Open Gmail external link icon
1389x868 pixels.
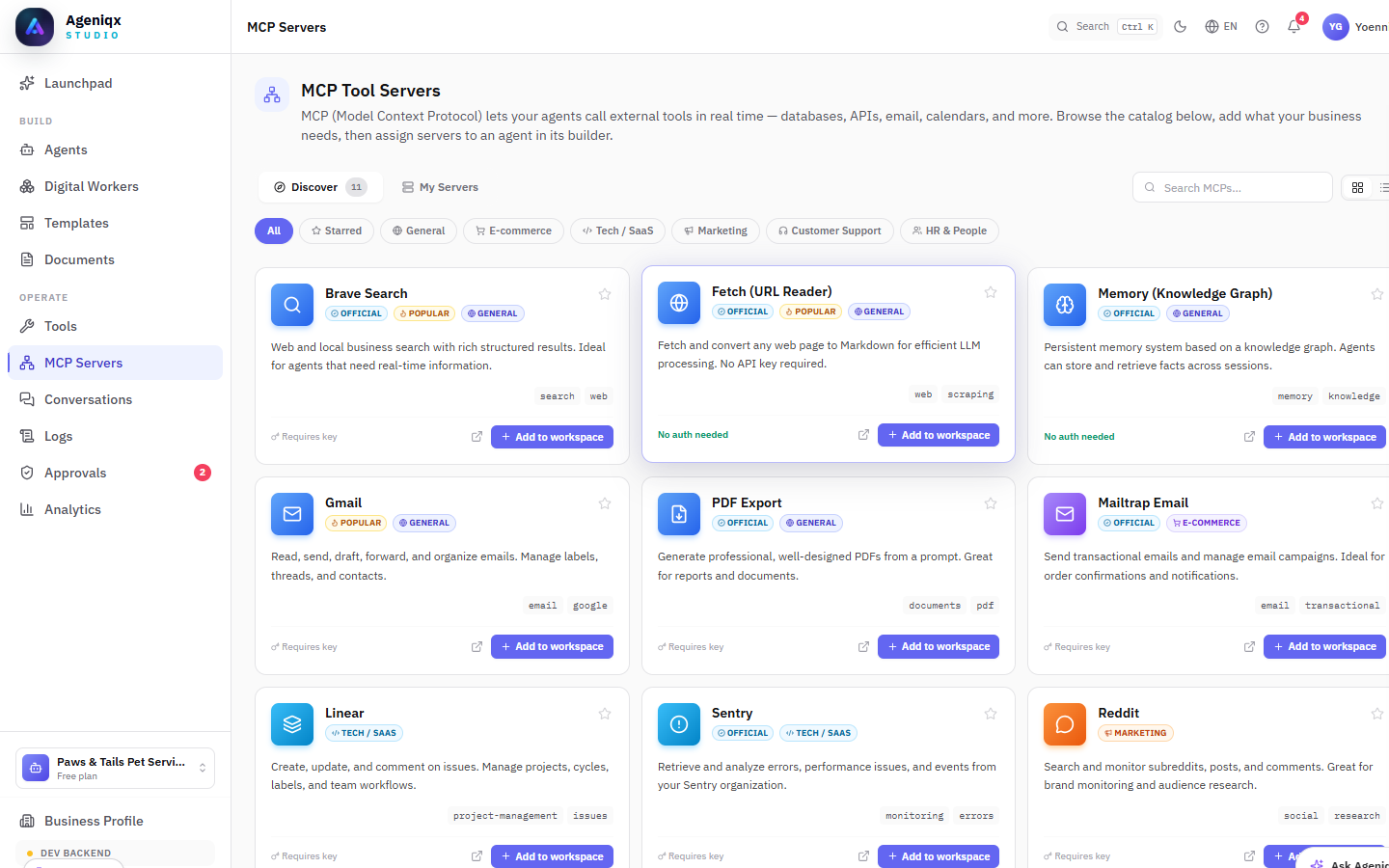point(477,646)
